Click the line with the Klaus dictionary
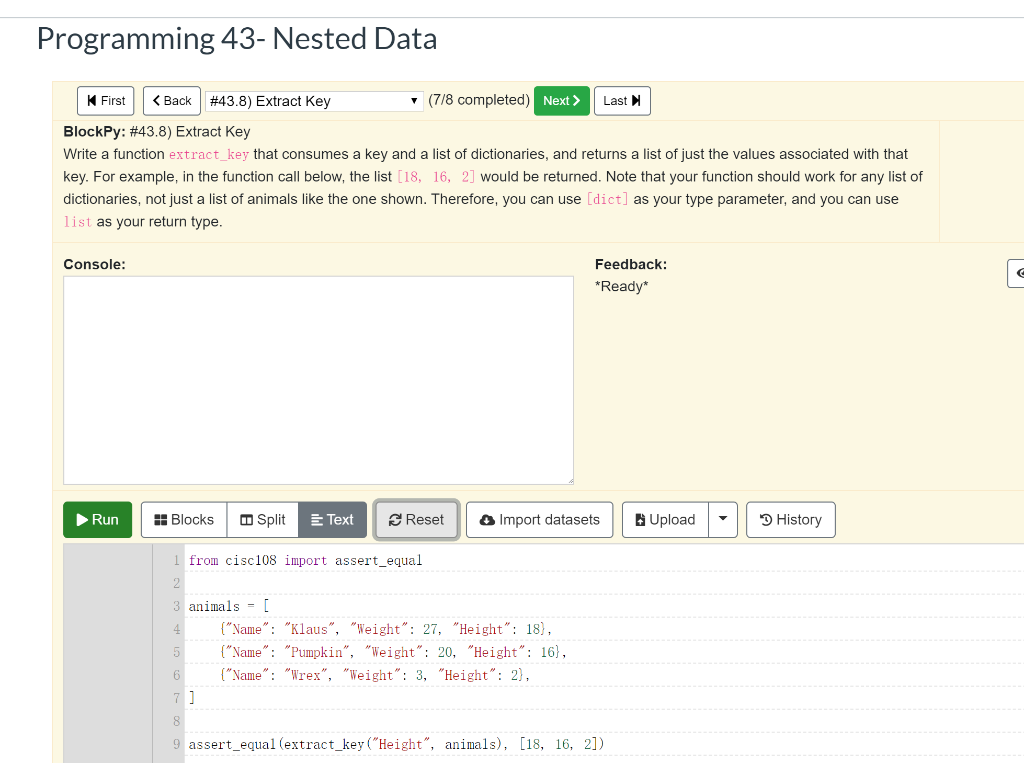 tap(385, 629)
